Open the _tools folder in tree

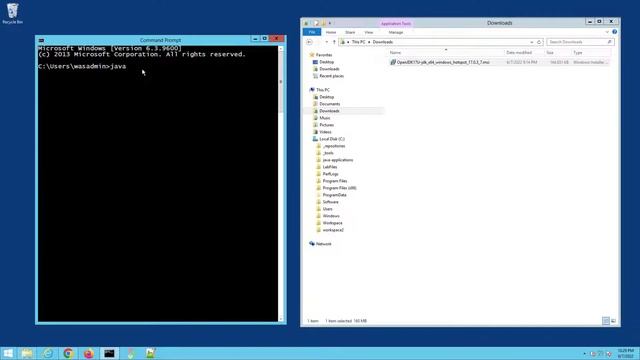pyautogui.click(x=328, y=153)
